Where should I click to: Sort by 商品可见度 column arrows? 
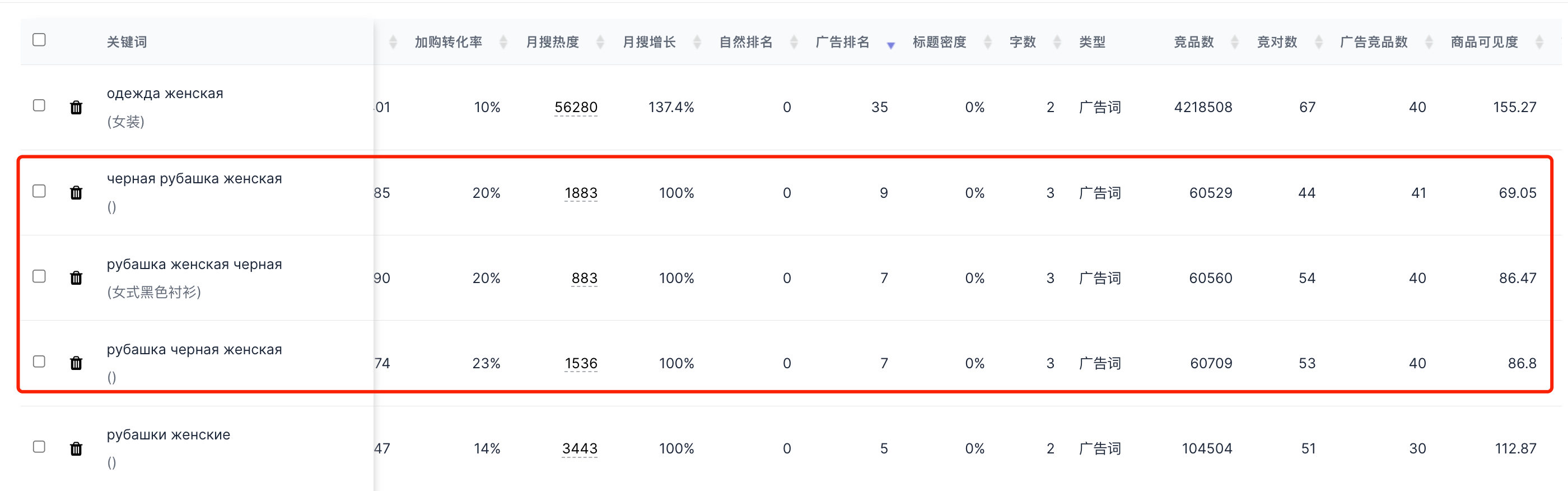click(1539, 42)
